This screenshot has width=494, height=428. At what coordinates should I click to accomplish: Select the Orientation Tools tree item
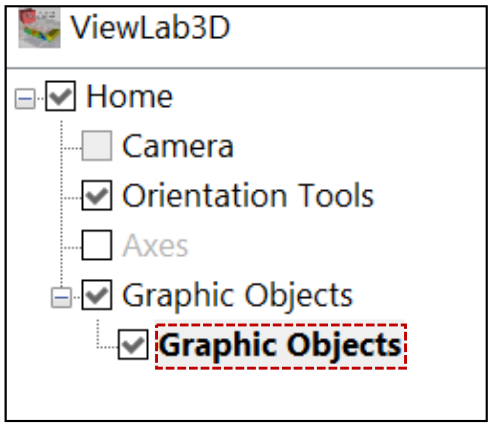(248, 196)
